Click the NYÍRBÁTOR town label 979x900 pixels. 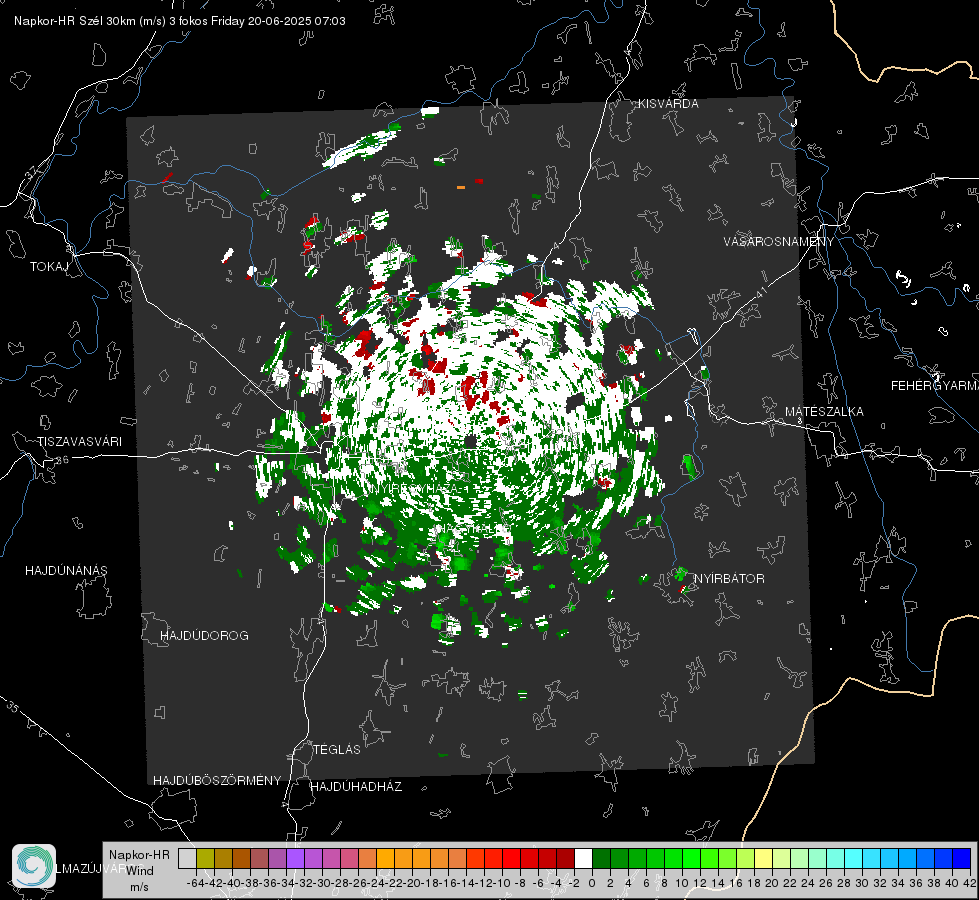click(729, 578)
